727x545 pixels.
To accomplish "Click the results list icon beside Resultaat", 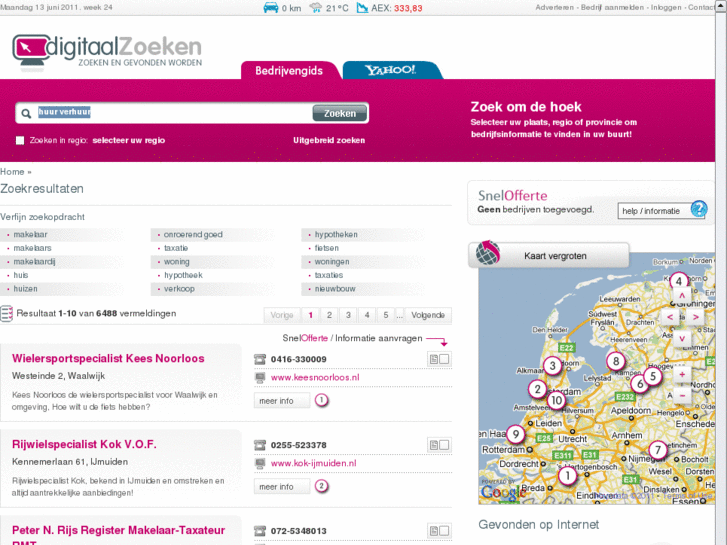I will pos(6,314).
